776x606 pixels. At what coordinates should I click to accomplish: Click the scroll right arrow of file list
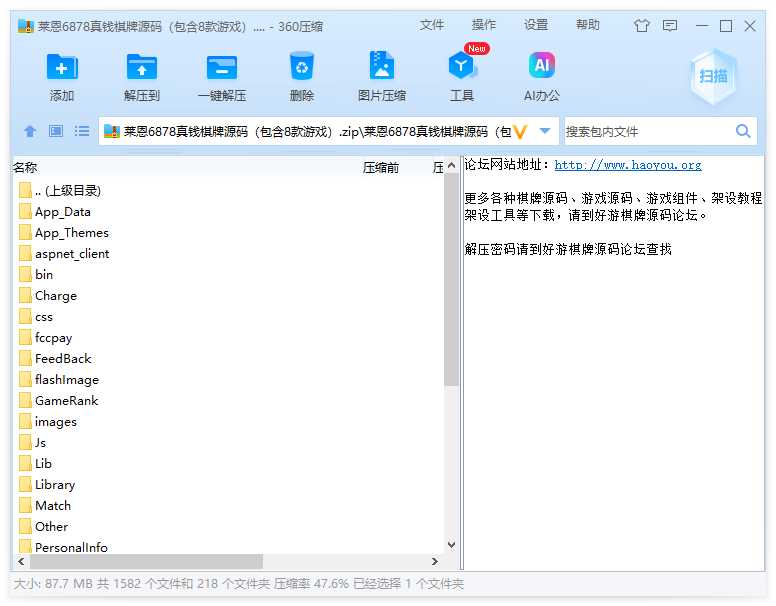click(435, 561)
